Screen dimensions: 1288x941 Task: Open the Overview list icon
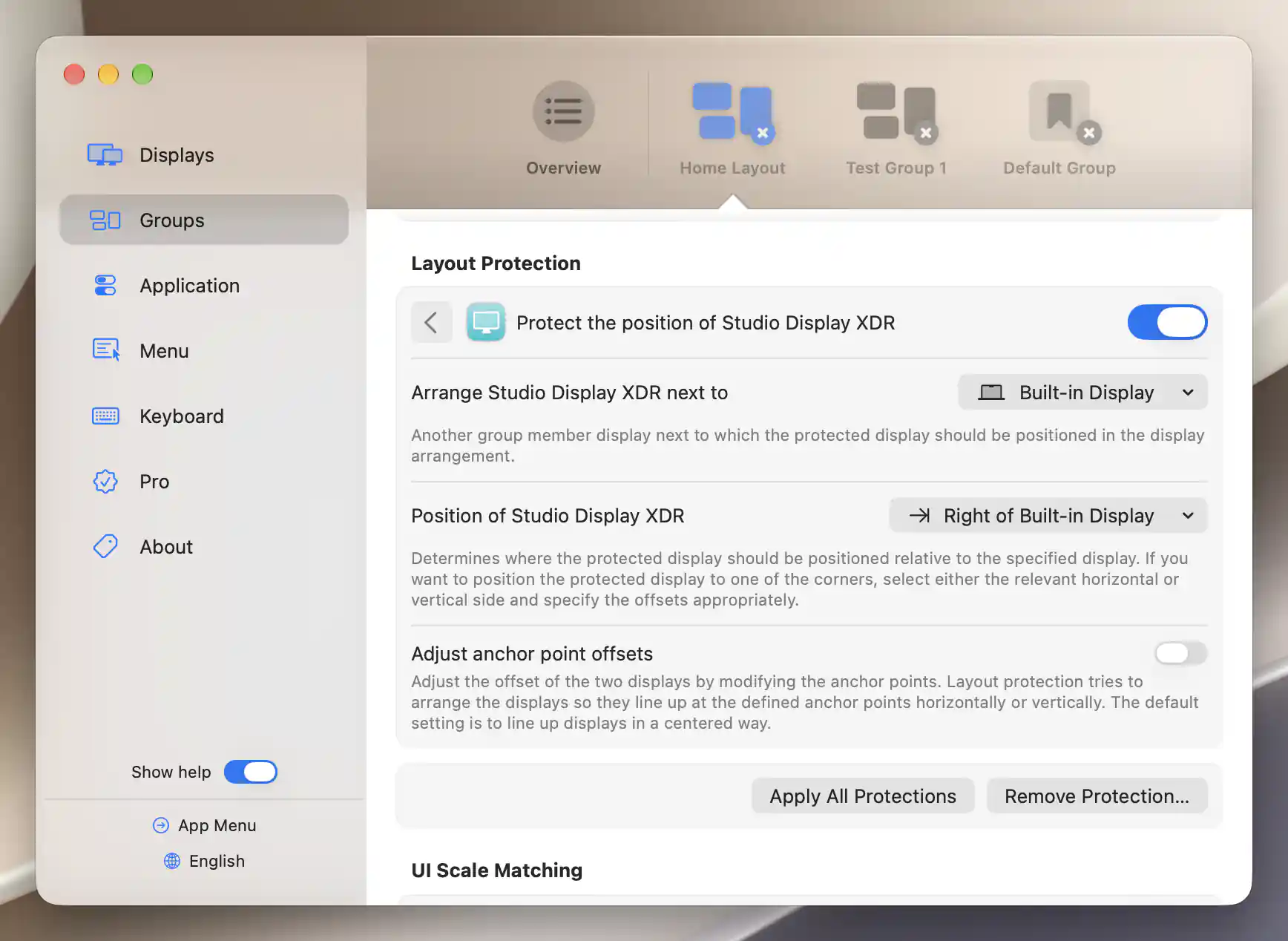tap(563, 111)
